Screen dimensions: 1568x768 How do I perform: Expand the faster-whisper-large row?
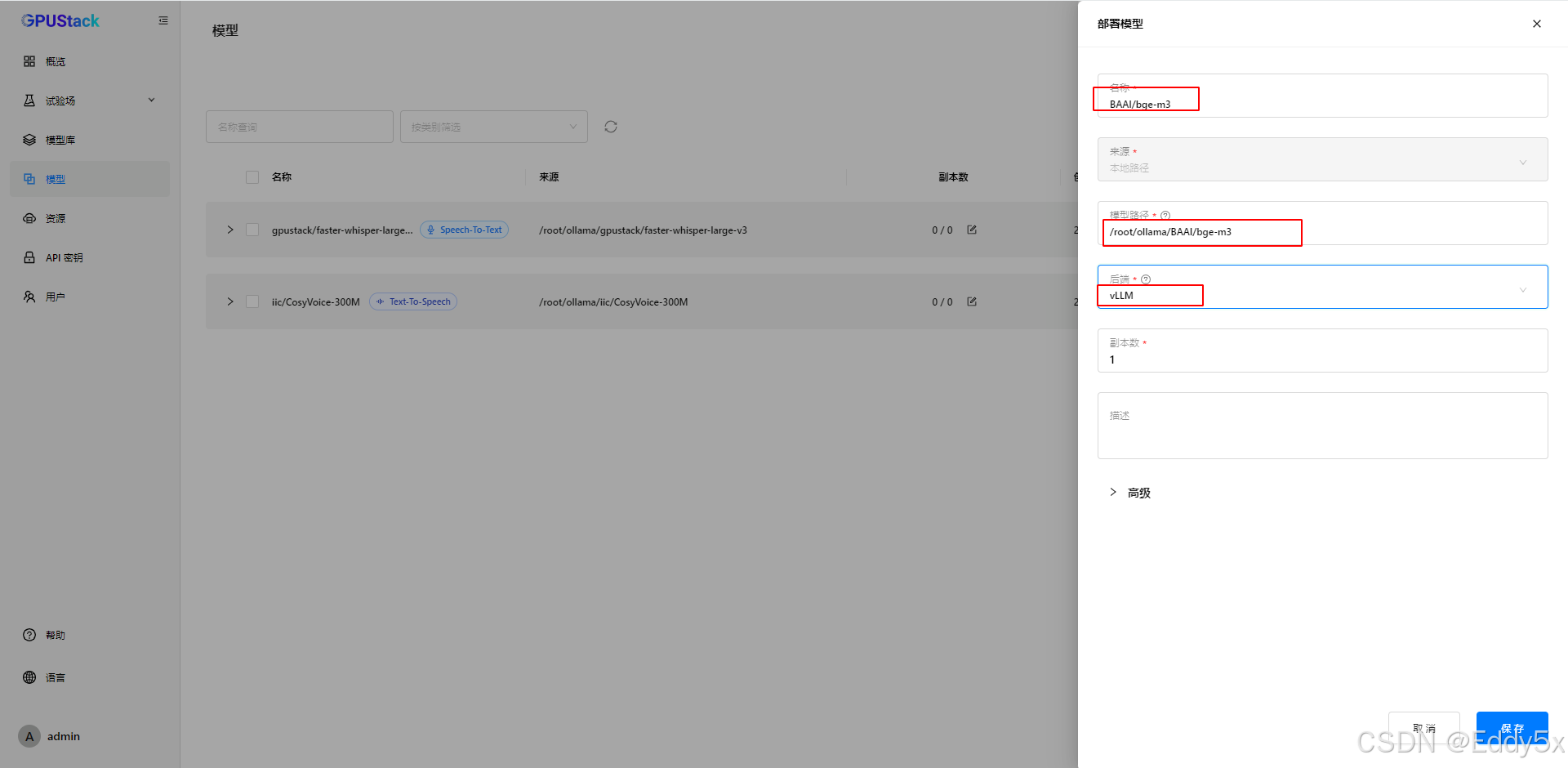(x=230, y=230)
